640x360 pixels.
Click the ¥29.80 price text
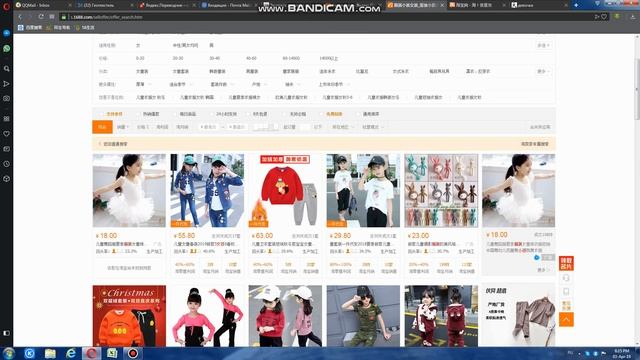coord(340,236)
